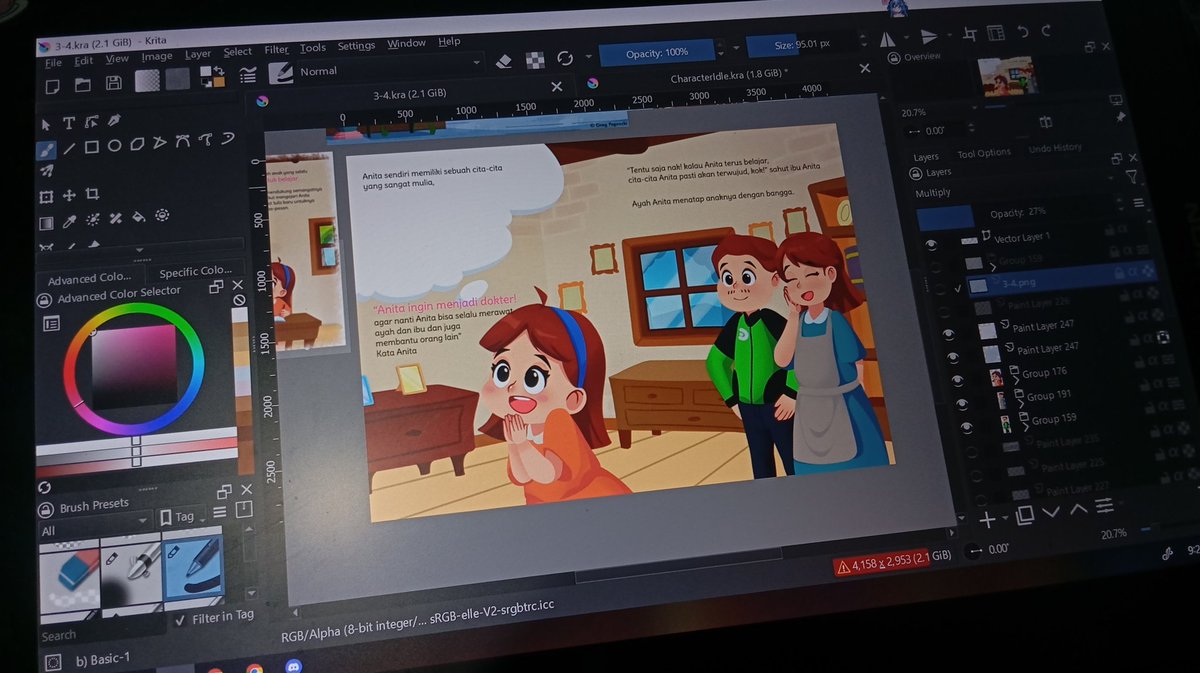Open layer properties icon at panel bottom
The height and width of the screenshot is (673, 1200).
tap(1105, 507)
